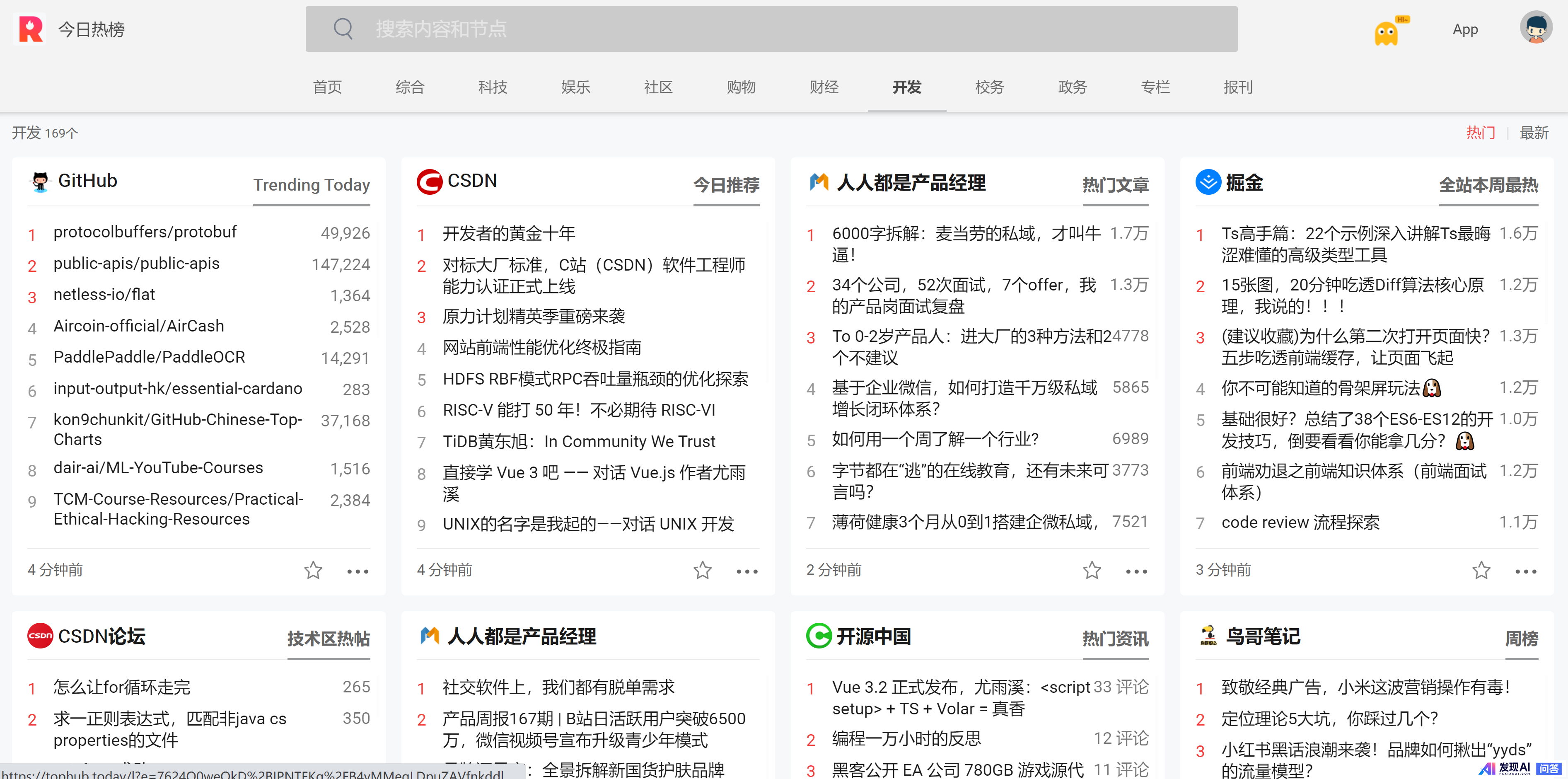This screenshot has height=779, width=1568.
Task: Open more options on GitHub card
Action: click(358, 571)
